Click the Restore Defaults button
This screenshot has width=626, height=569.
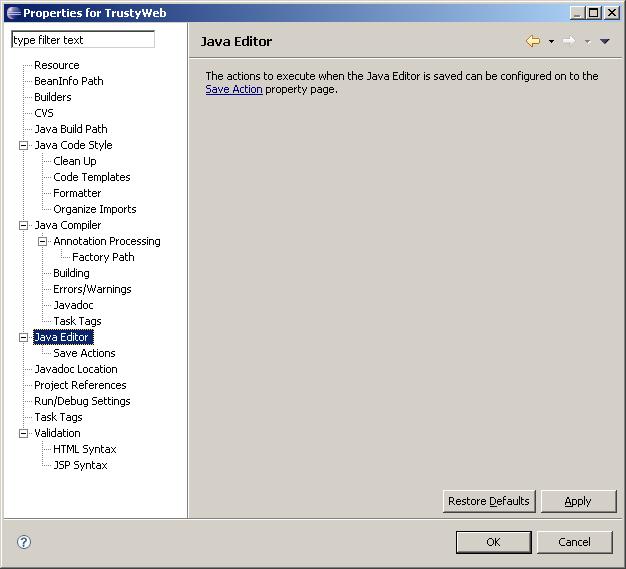point(489,501)
